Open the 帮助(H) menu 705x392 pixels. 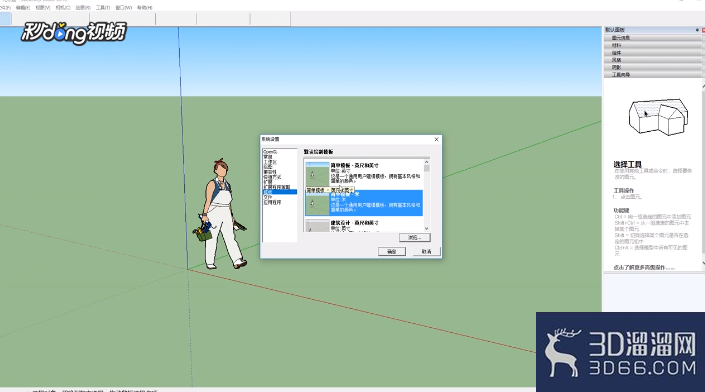tap(144, 8)
